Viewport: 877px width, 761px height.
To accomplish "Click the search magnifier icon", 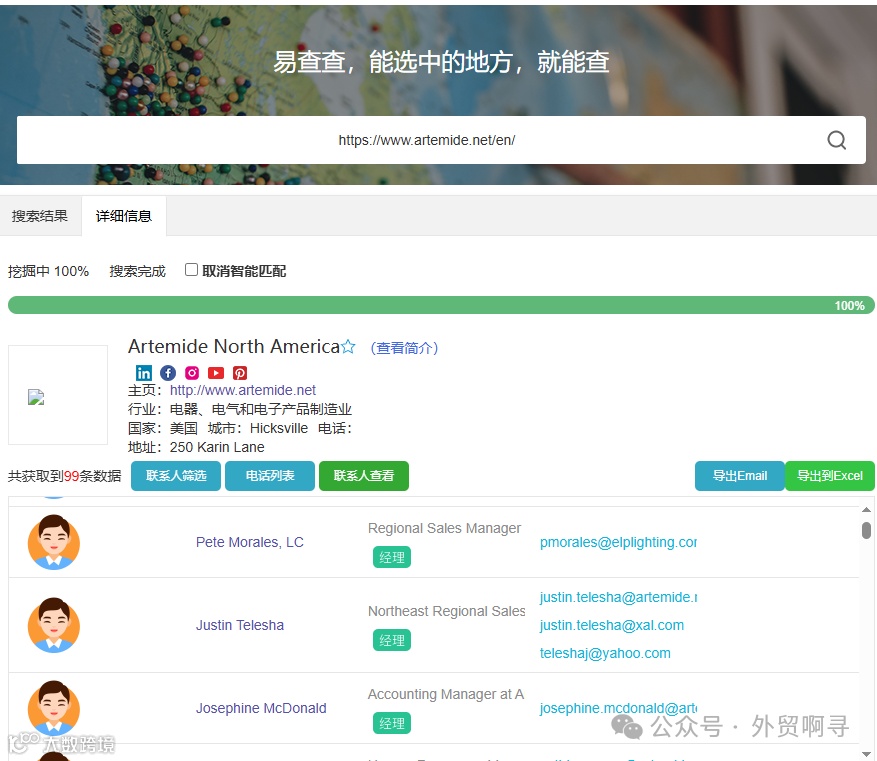I will (836, 140).
